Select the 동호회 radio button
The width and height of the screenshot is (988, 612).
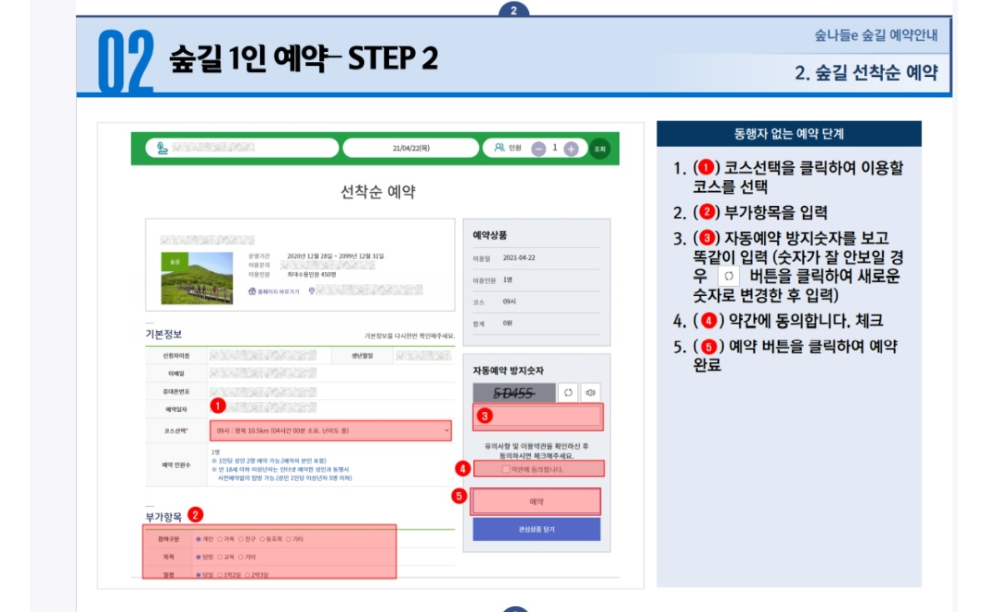262,540
